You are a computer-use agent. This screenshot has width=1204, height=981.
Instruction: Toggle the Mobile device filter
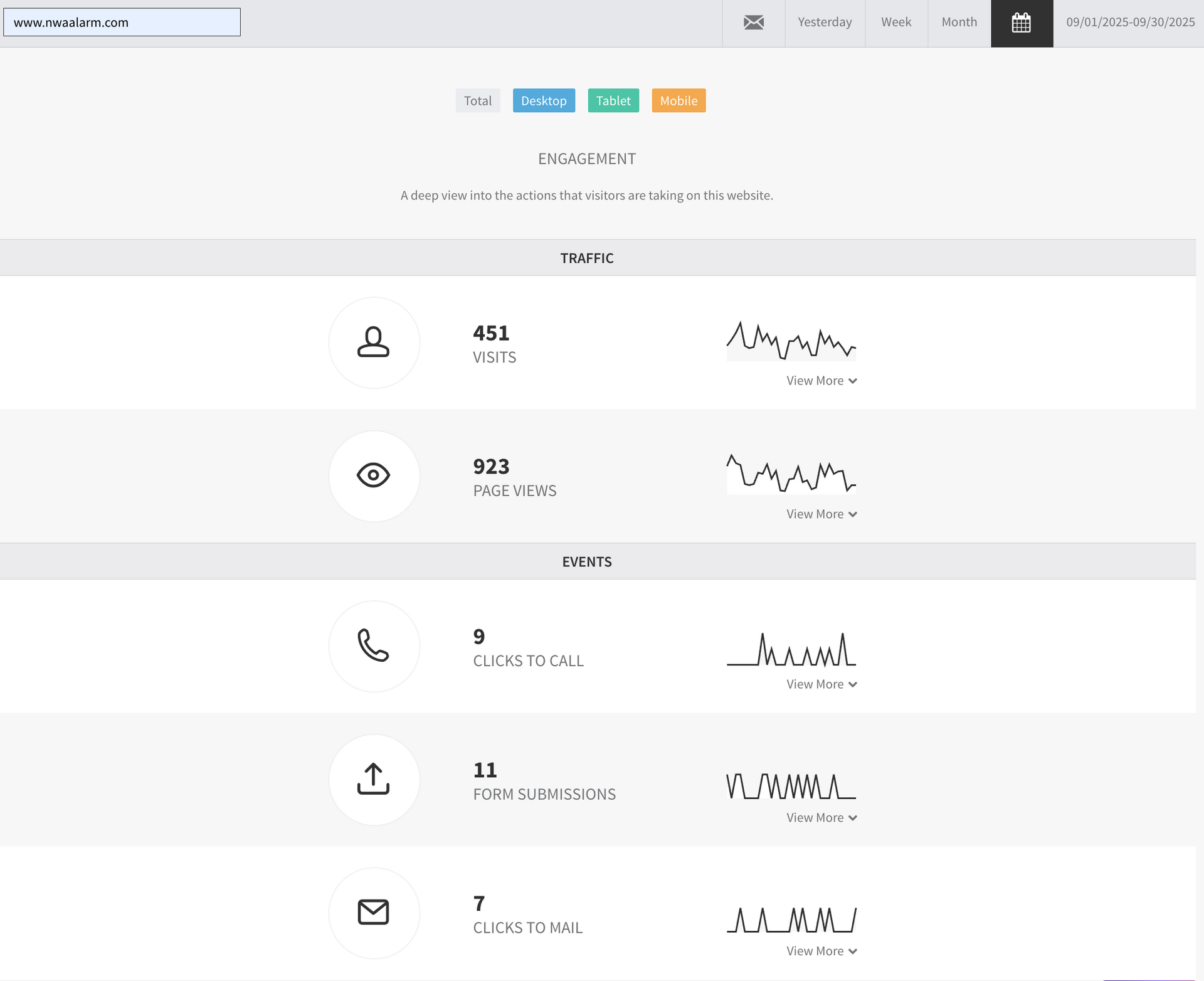pyautogui.click(x=679, y=100)
